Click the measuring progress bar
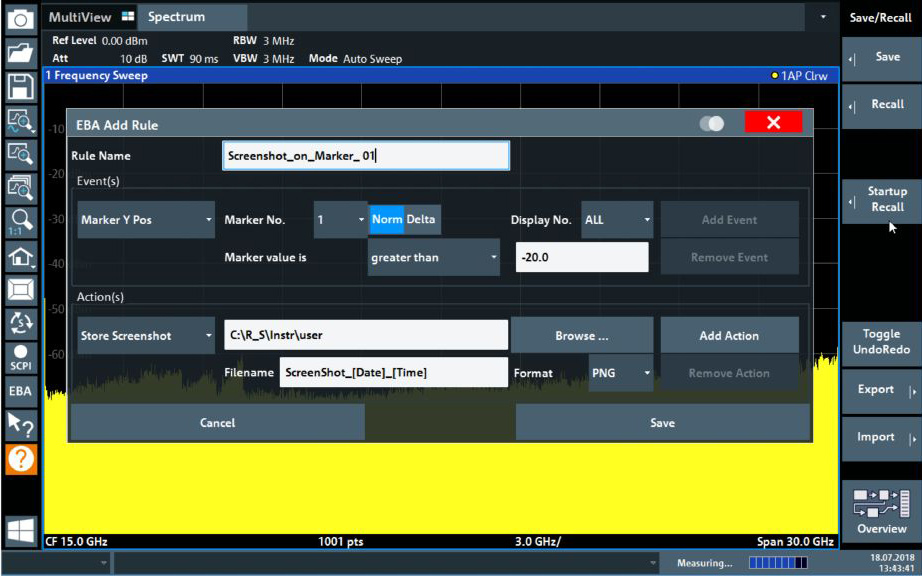The height and width of the screenshot is (576, 922). pos(777,563)
